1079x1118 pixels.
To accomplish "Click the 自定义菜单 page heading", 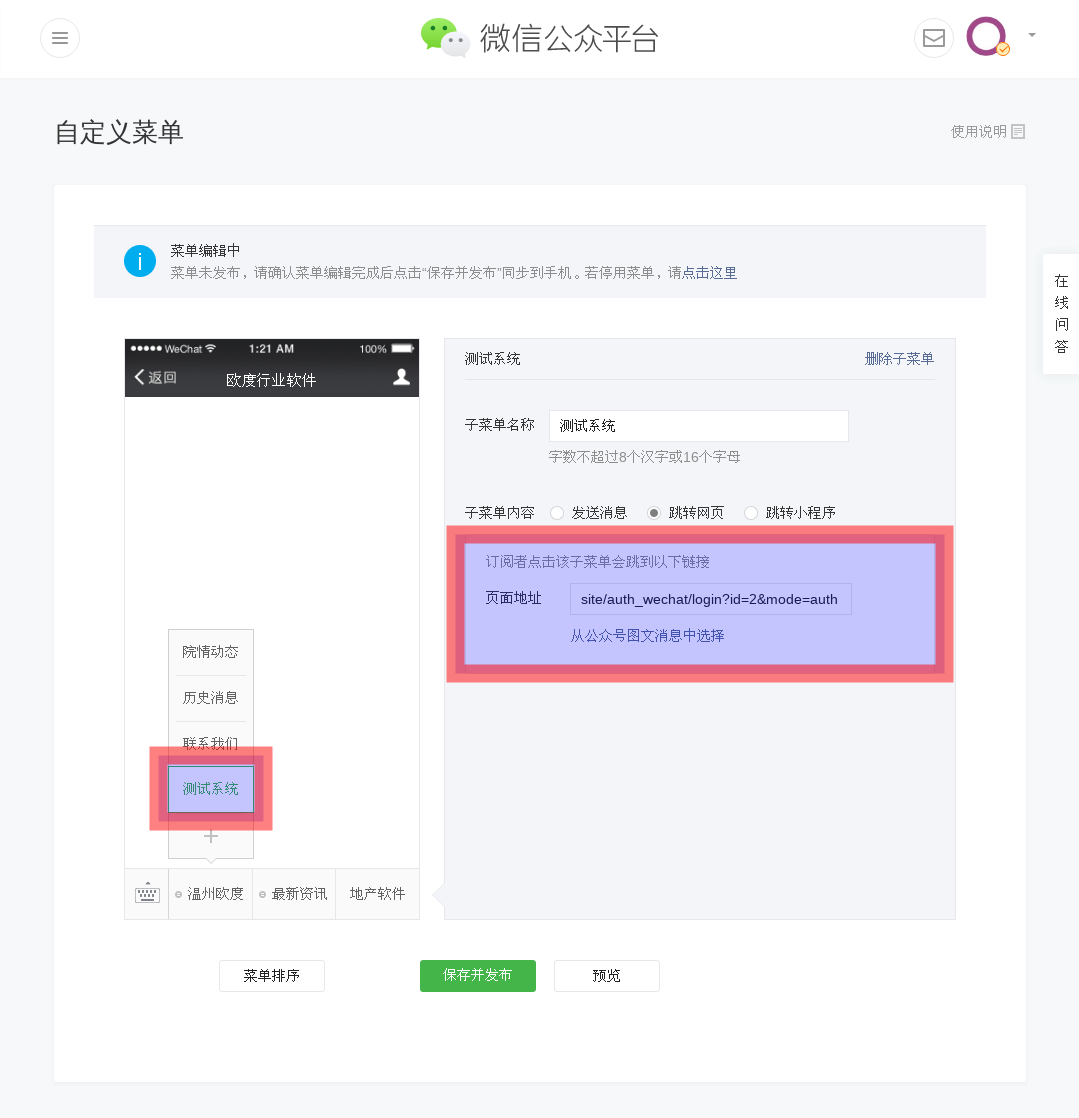I will click(x=119, y=133).
